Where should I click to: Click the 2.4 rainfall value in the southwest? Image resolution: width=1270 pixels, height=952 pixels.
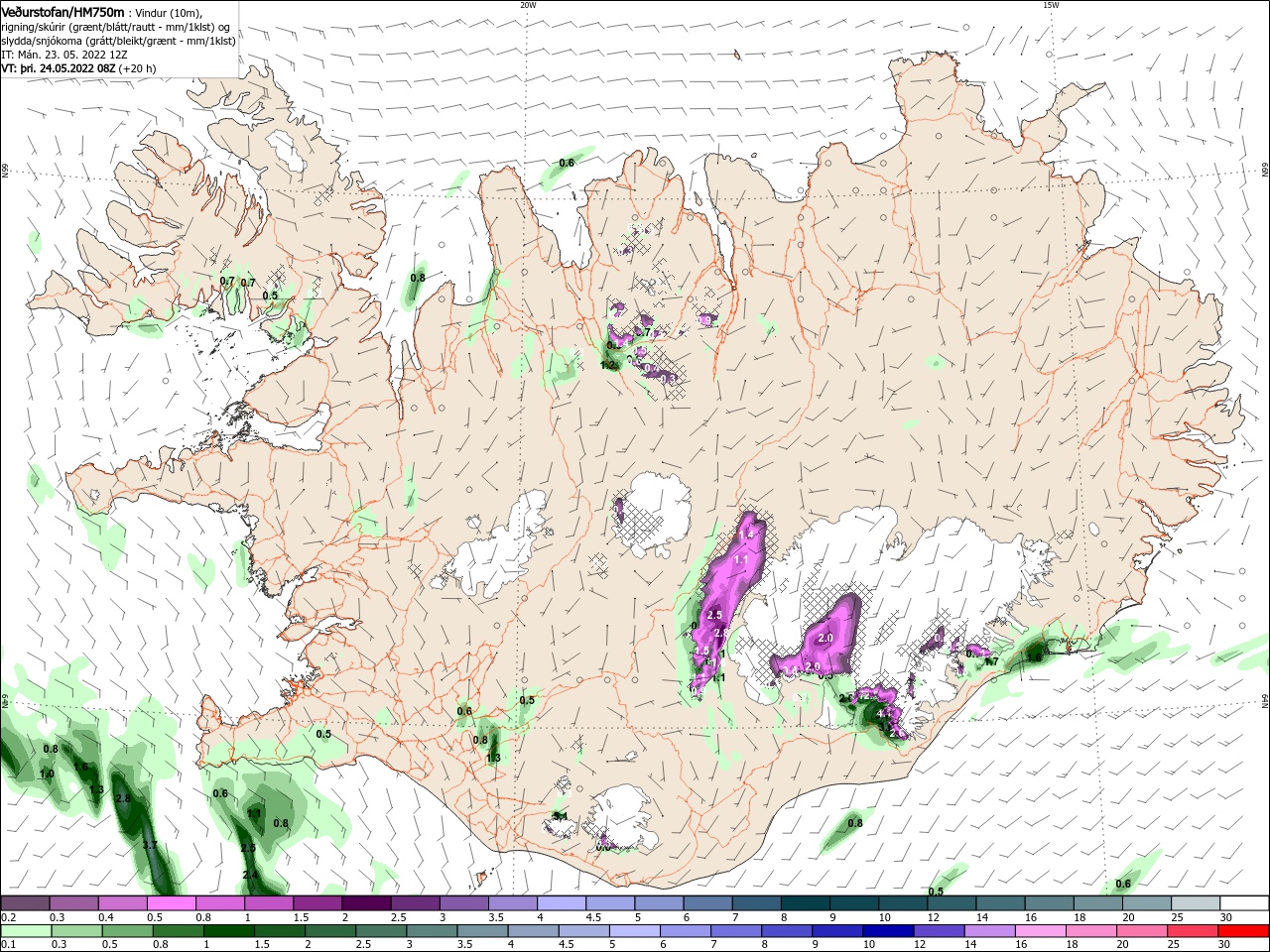[250, 875]
